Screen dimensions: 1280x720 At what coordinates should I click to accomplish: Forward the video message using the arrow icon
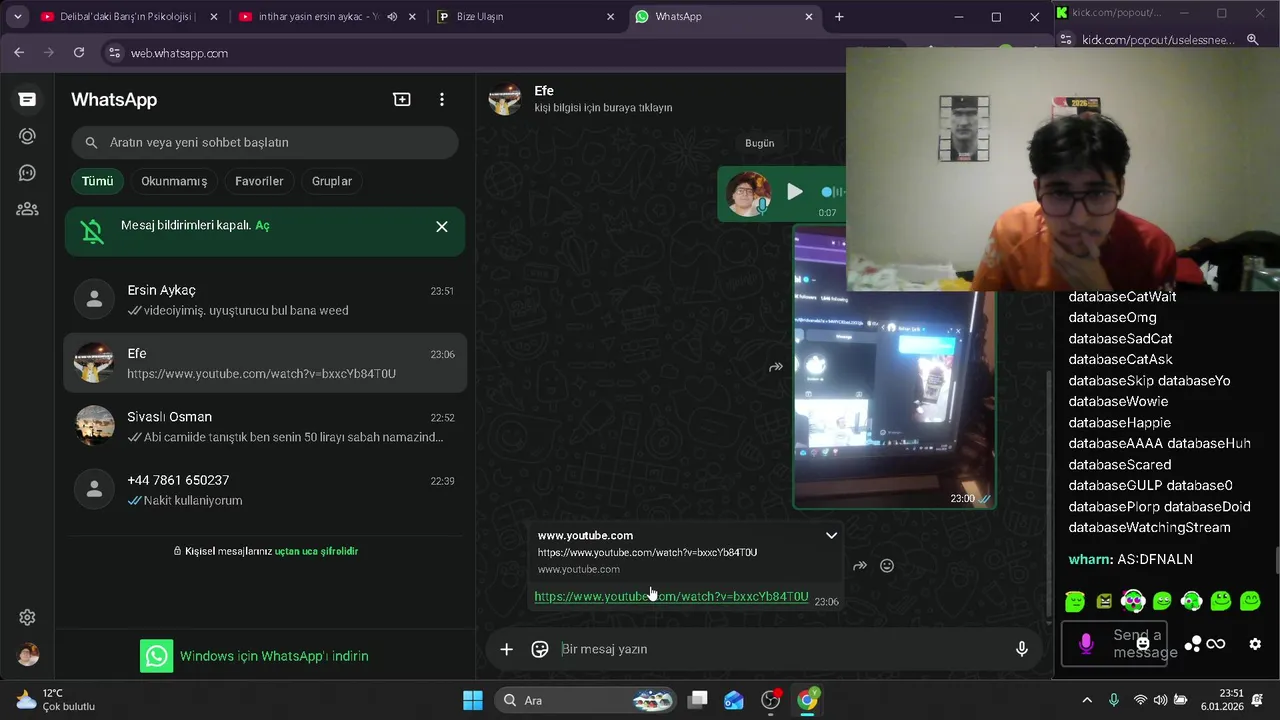(775, 367)
